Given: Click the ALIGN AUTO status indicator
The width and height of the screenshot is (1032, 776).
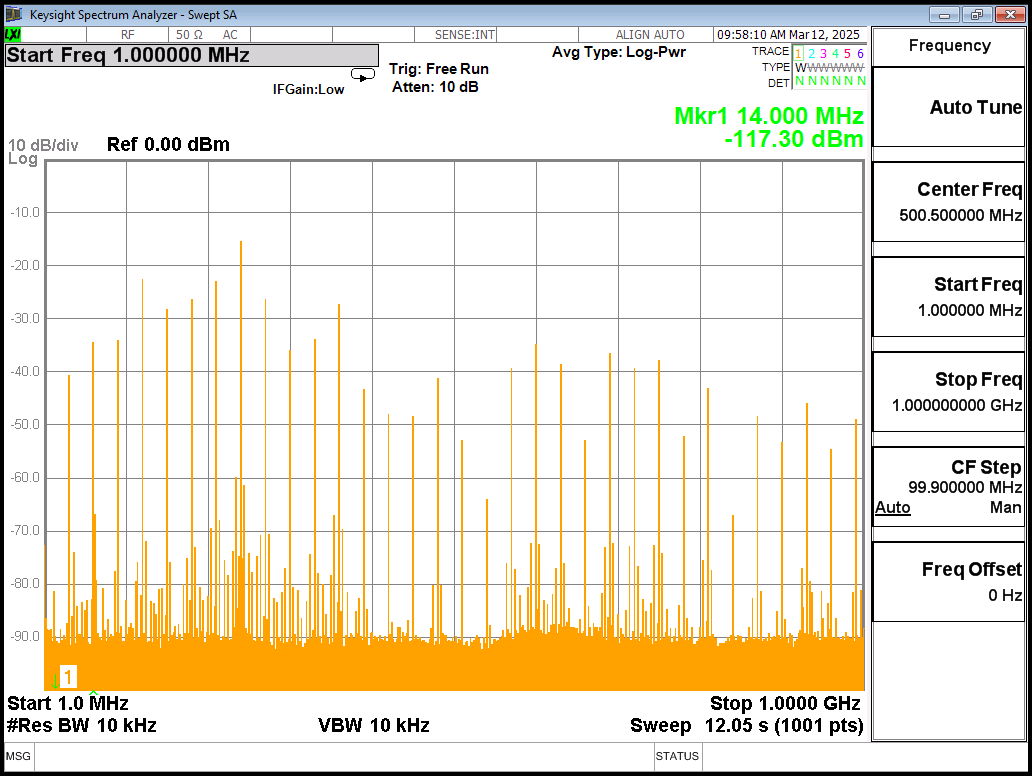Looking at the screenshot, I should (650, 35).
